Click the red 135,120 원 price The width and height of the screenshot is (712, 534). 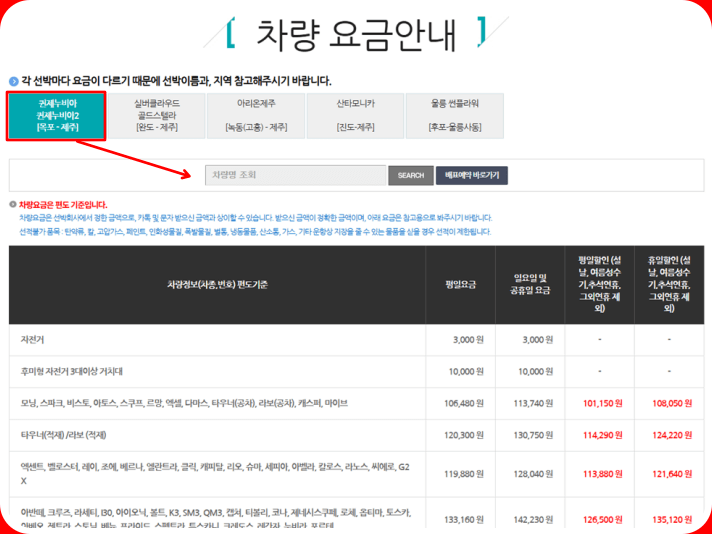coord(672,519)
